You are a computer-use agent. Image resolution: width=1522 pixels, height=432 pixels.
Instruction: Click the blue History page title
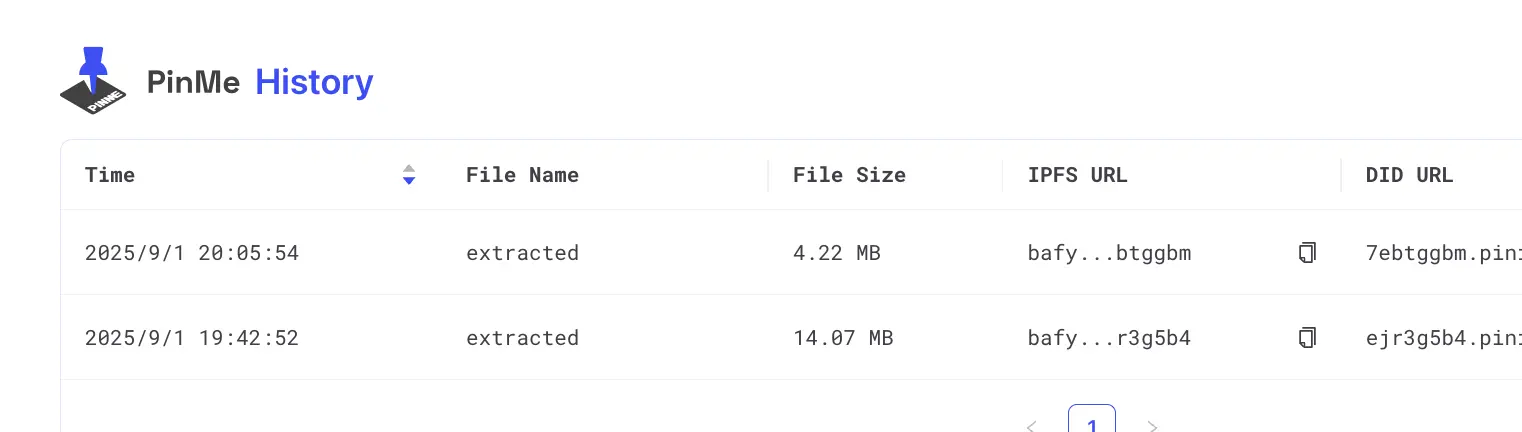click(x=314, y=82)
